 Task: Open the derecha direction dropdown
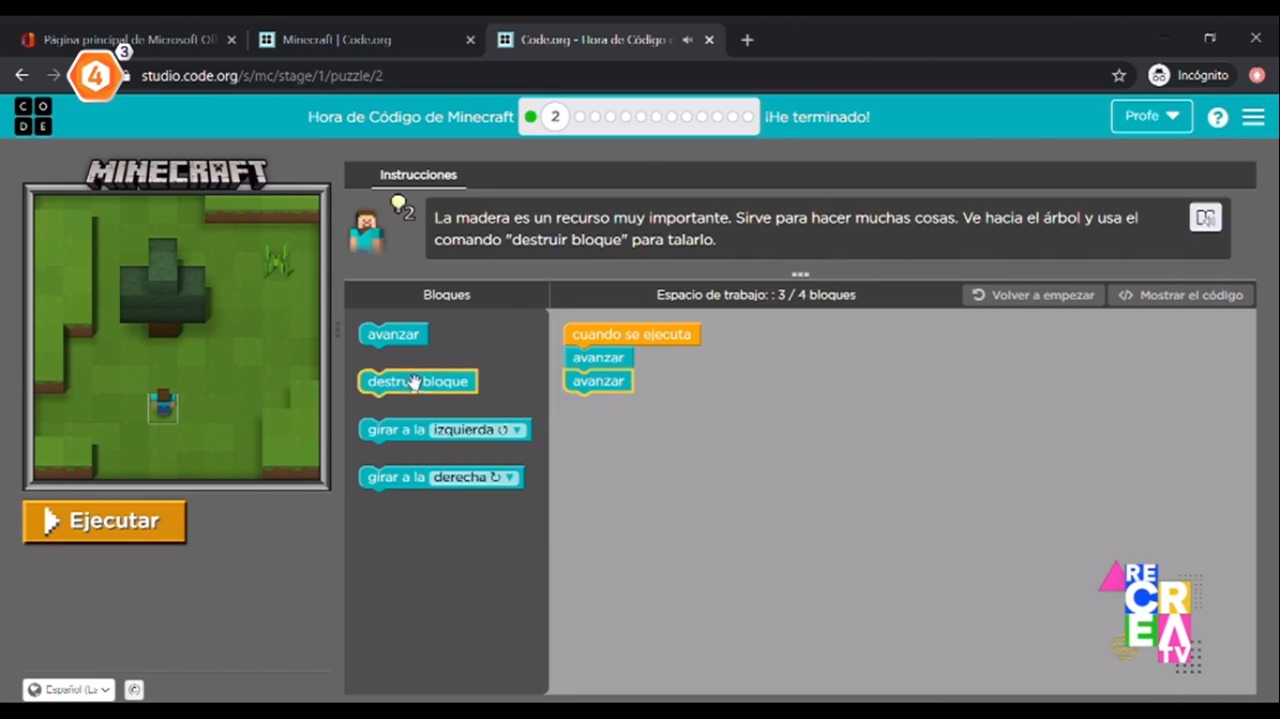[510, 477]
